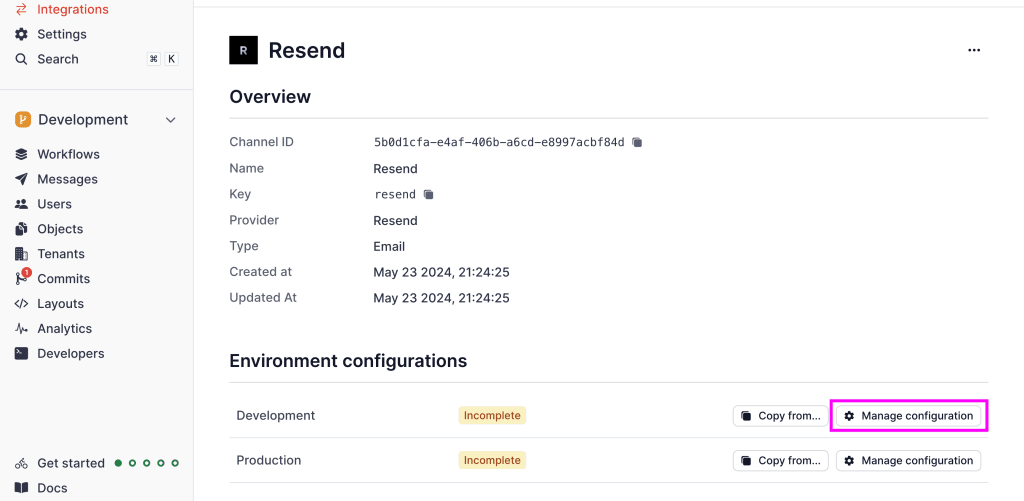Click the Type value 'Email'
The height and width of the screenshot is (501, 1024).
click(389, 246)
